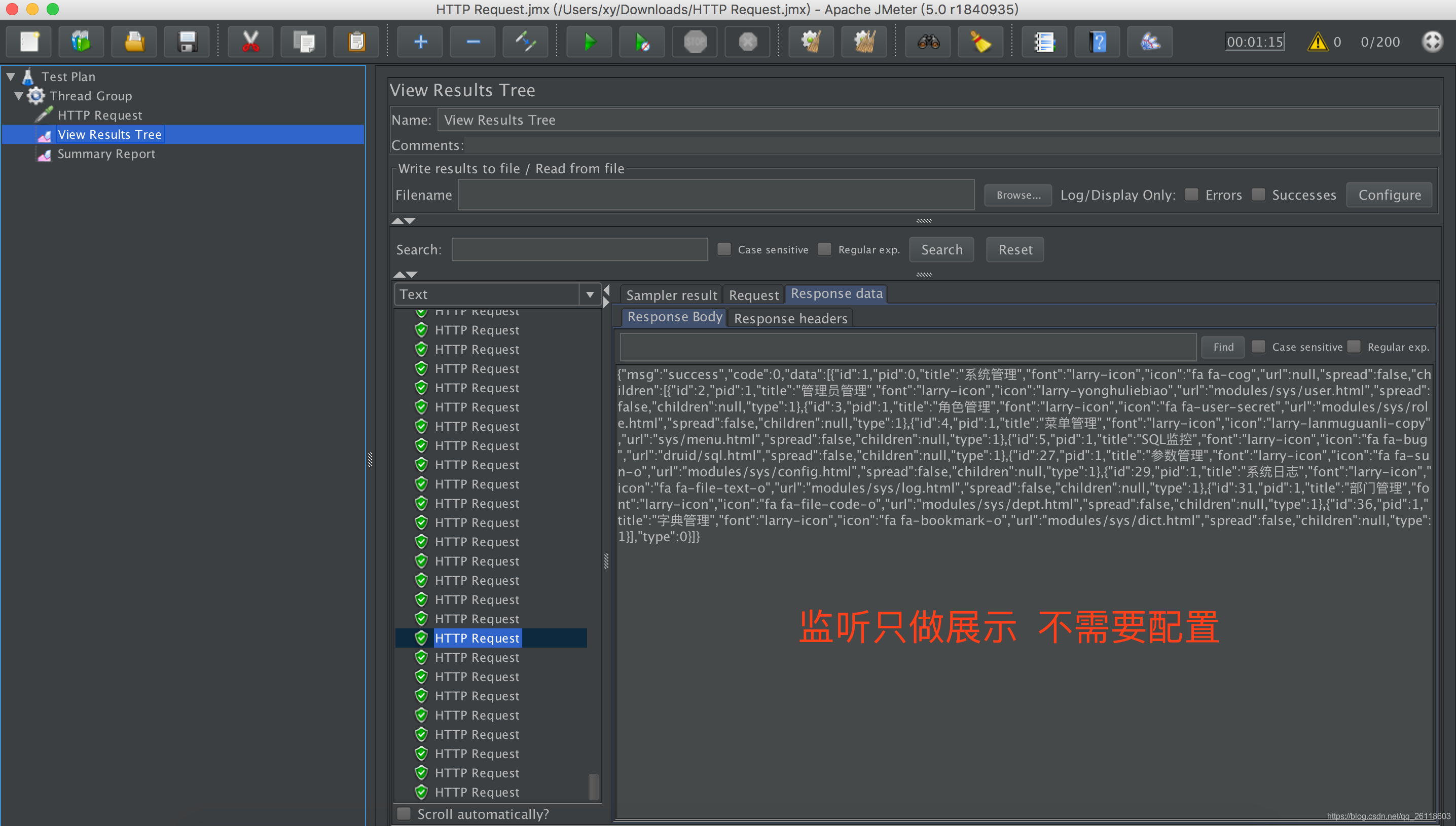Open Help with the question mark icon
Image resolution: width=1456 pixels, height=826 pixels.
click(x=1098, y=42)
